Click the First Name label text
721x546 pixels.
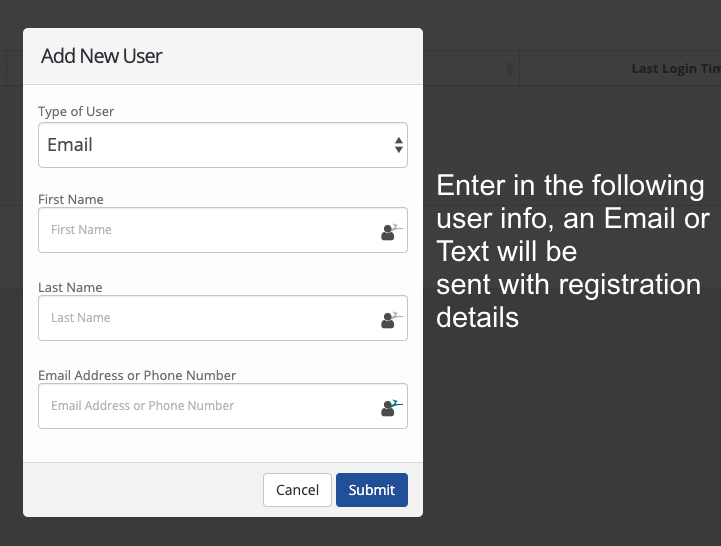70,199
